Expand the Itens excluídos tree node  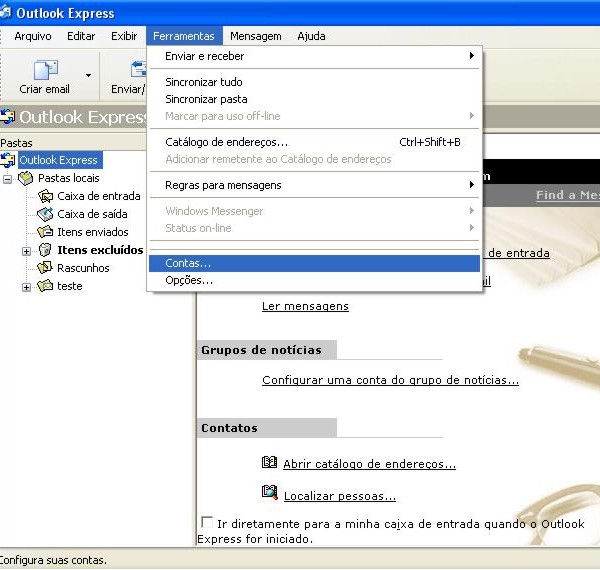tap(26, 251)
